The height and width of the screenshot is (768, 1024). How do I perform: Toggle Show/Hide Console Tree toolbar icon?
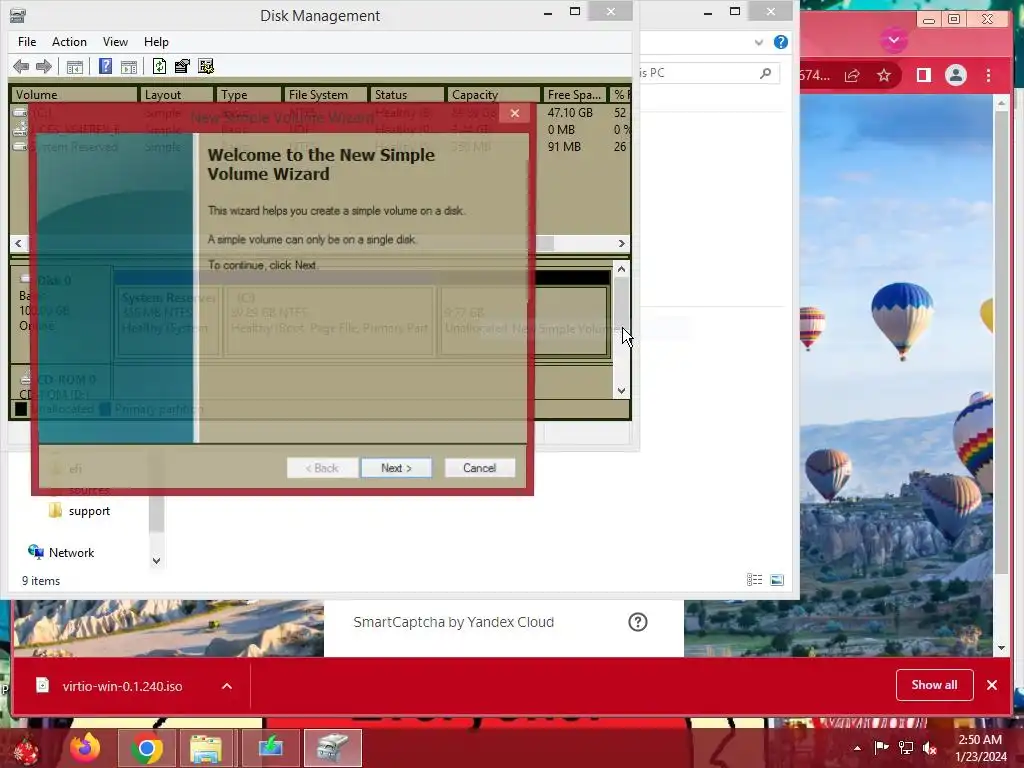[x=74, y=67]
